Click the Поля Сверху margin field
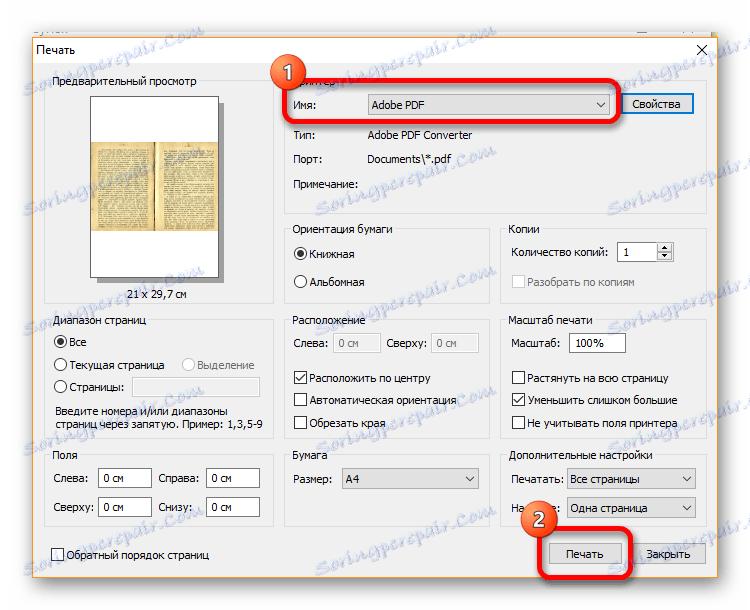 click(x=125, y=507)
